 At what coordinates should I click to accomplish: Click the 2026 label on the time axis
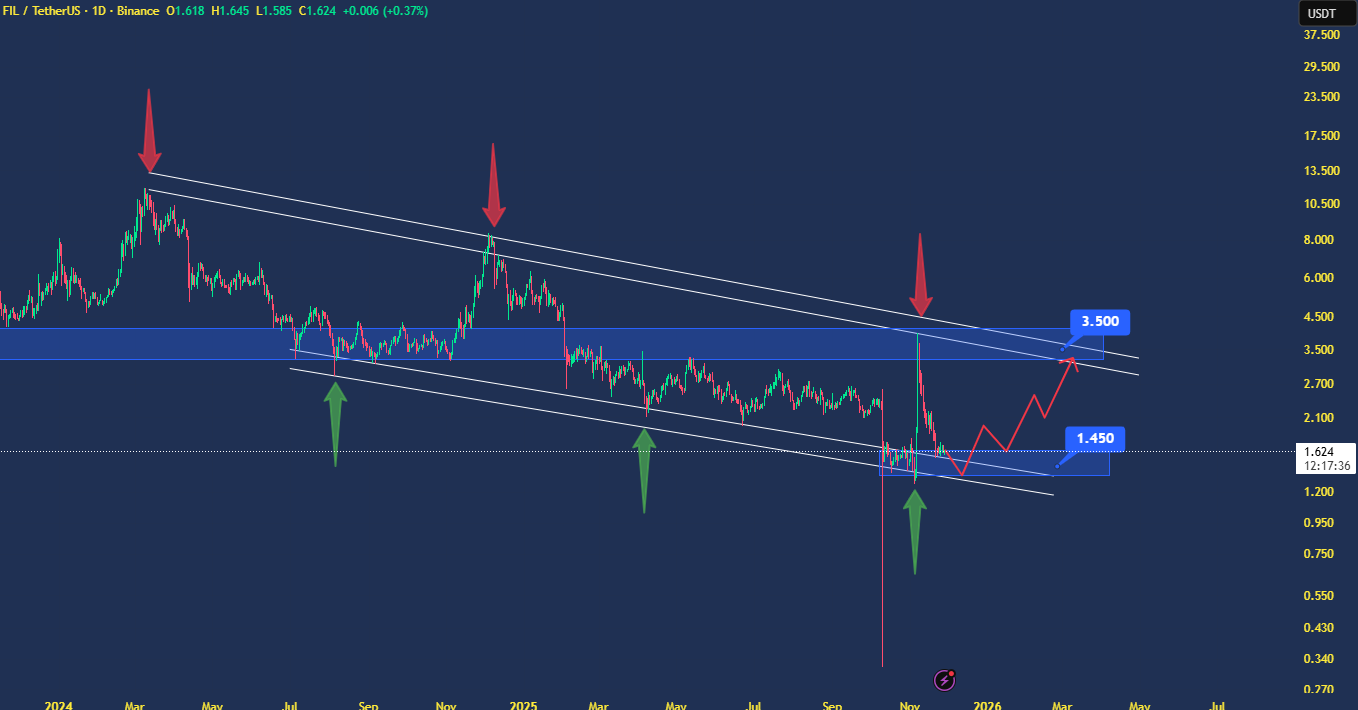(987, 704)
